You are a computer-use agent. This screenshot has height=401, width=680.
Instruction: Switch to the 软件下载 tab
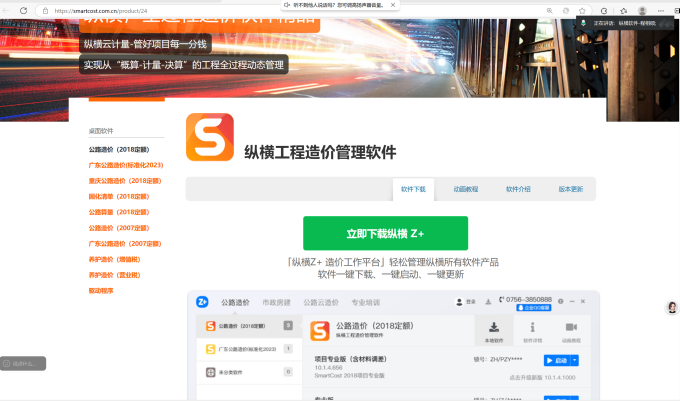(x=413, y=189)
